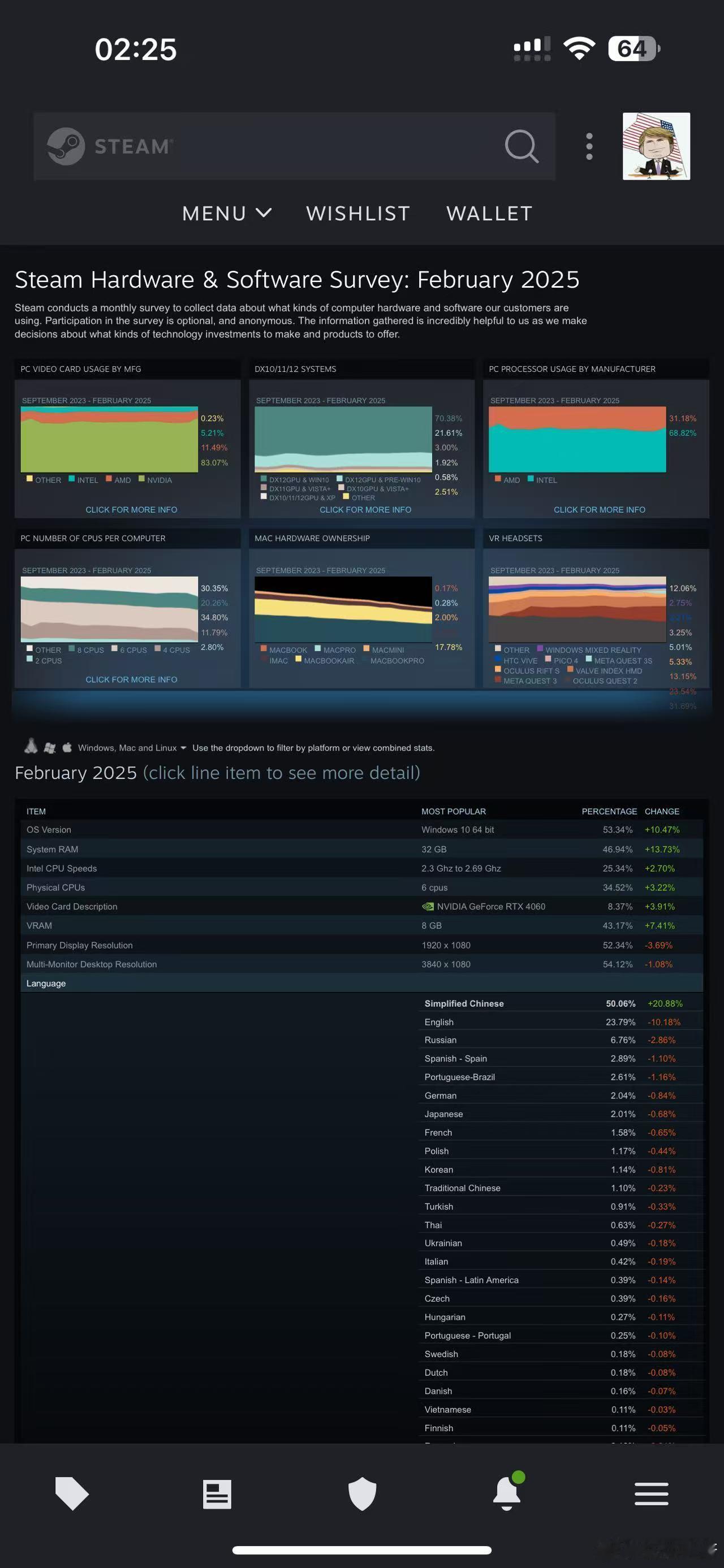Tap the Steam logo in header
Image resolution: width=724 pixels, height=1568 pixels.
pos(110,146)
